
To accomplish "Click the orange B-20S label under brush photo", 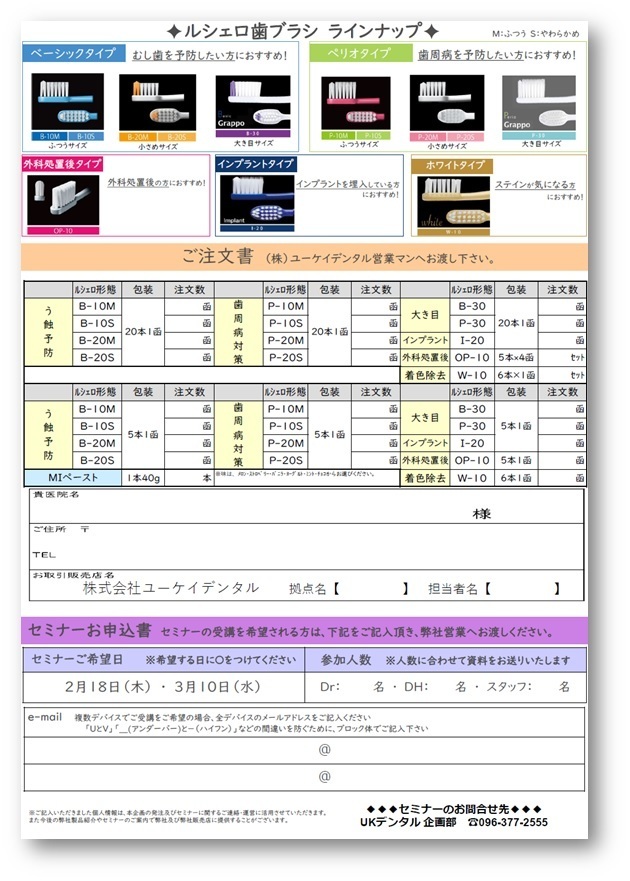I will pyautogui.click(x=176, y=137).
